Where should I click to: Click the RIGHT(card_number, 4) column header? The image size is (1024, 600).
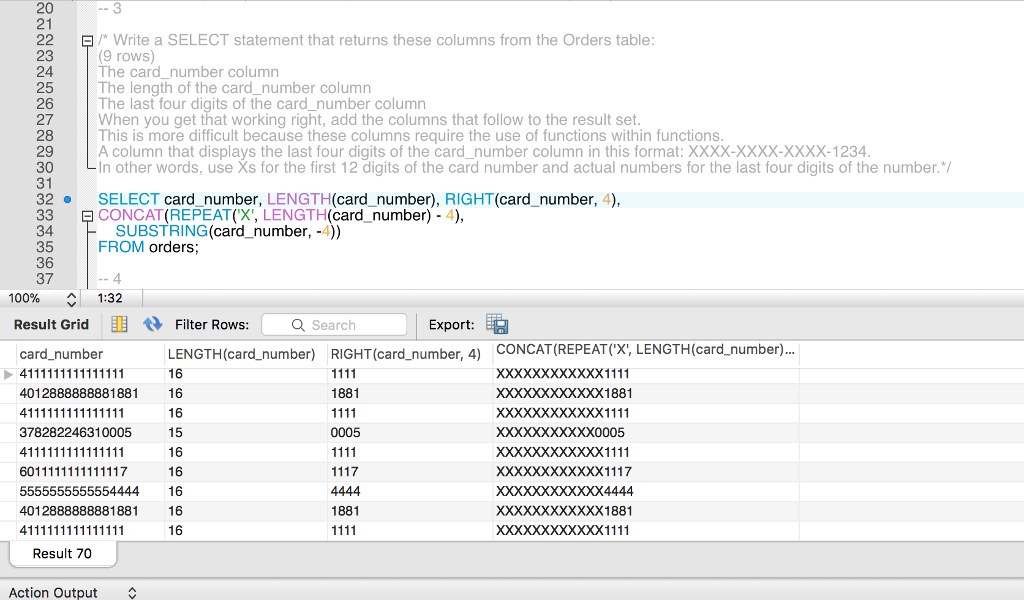click(405, 354)
